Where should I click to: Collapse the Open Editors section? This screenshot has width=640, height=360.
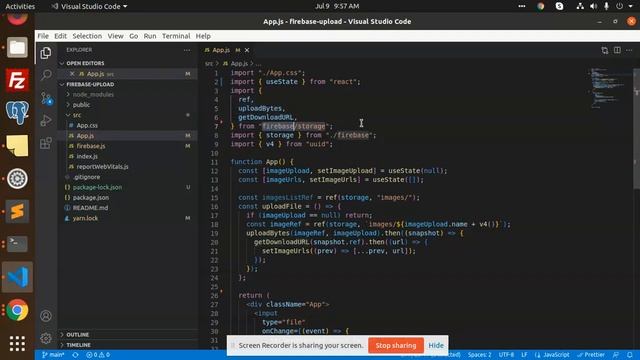(85, 63)
